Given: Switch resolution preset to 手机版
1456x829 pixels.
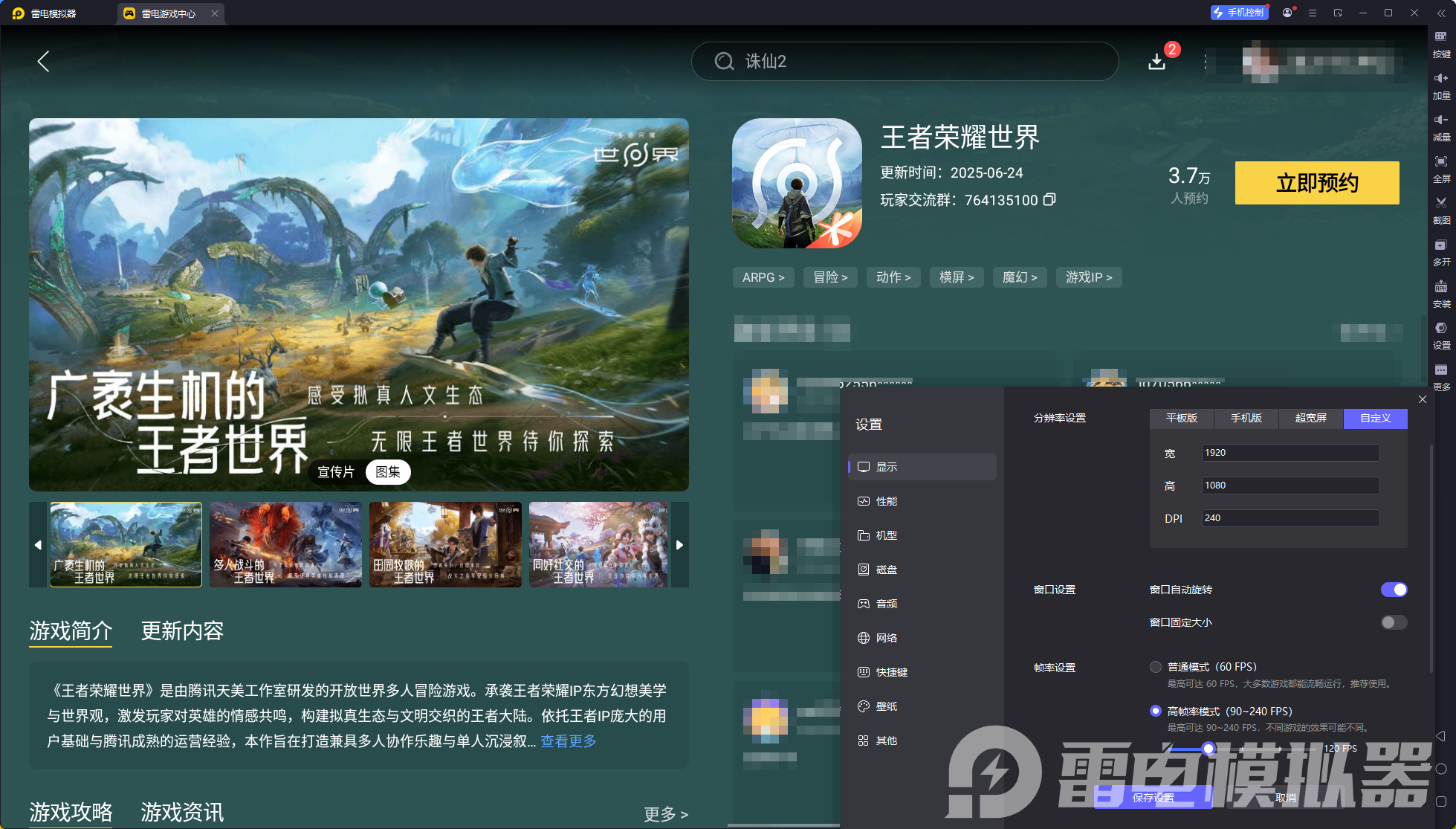Looking at the screenshot, I should coord(1246,419).
